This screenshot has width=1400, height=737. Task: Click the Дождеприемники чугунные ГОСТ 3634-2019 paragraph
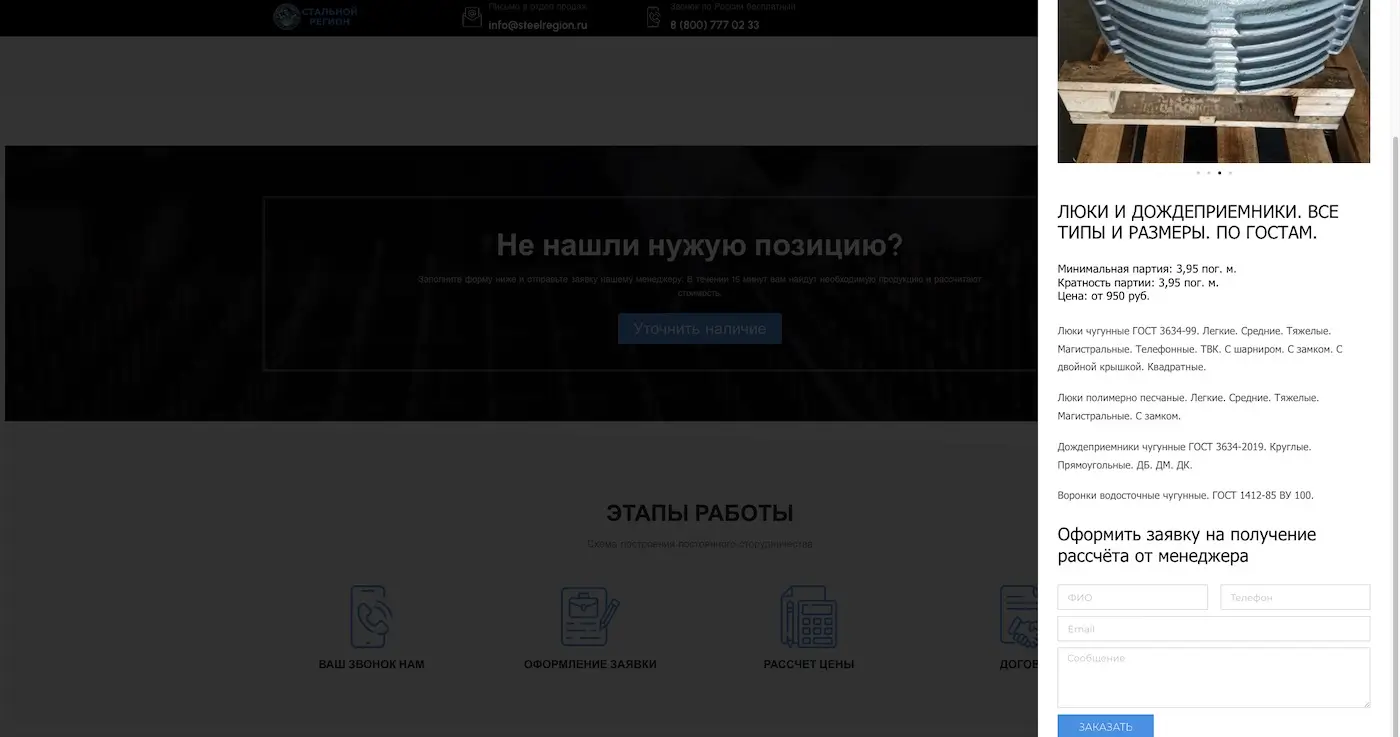[x=1184, y=456]
